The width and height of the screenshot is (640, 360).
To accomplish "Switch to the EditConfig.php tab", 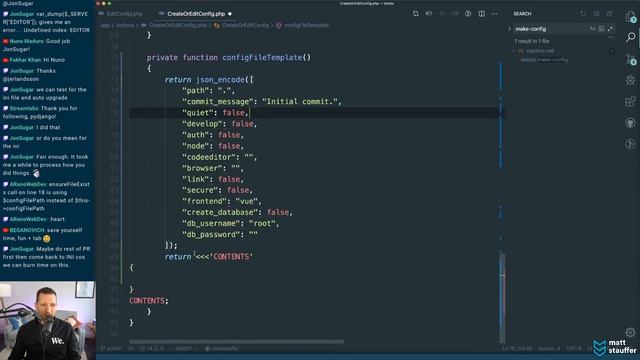I will coord(124,14).
